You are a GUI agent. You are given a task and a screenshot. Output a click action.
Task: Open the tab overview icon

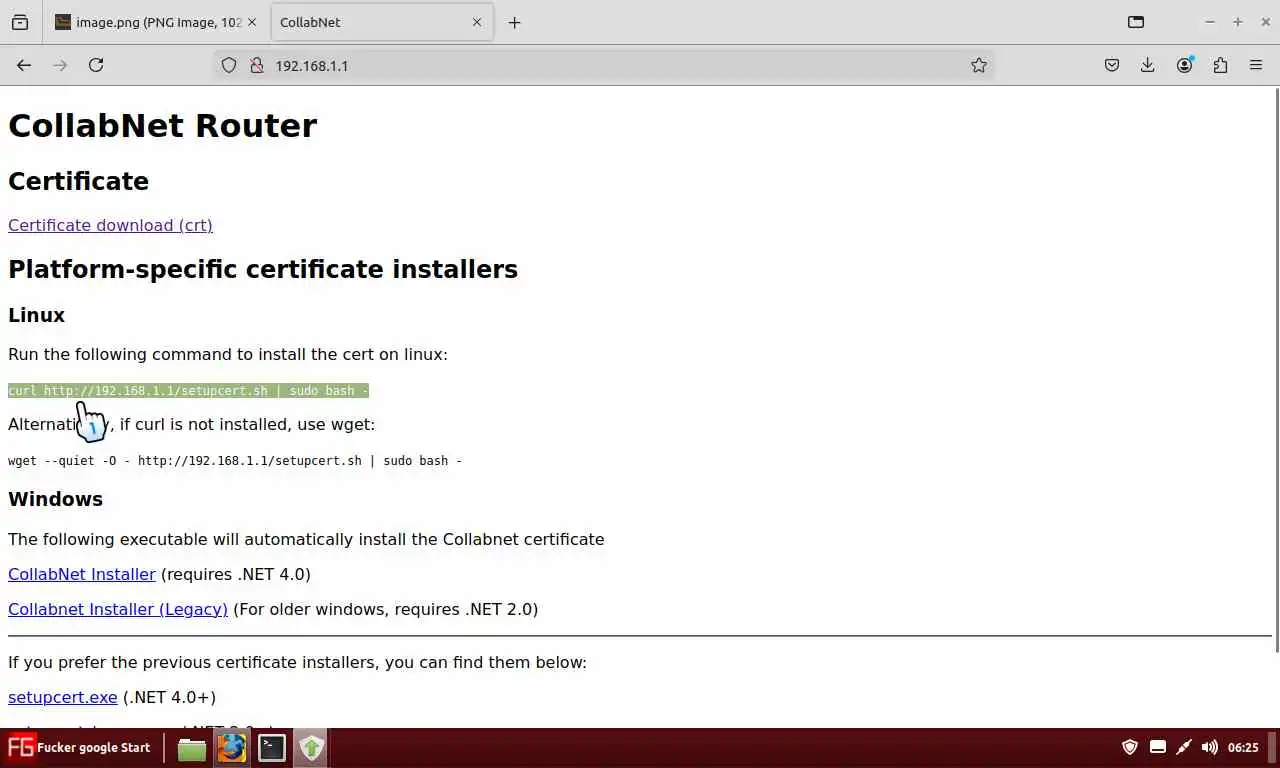pos(20,22)
